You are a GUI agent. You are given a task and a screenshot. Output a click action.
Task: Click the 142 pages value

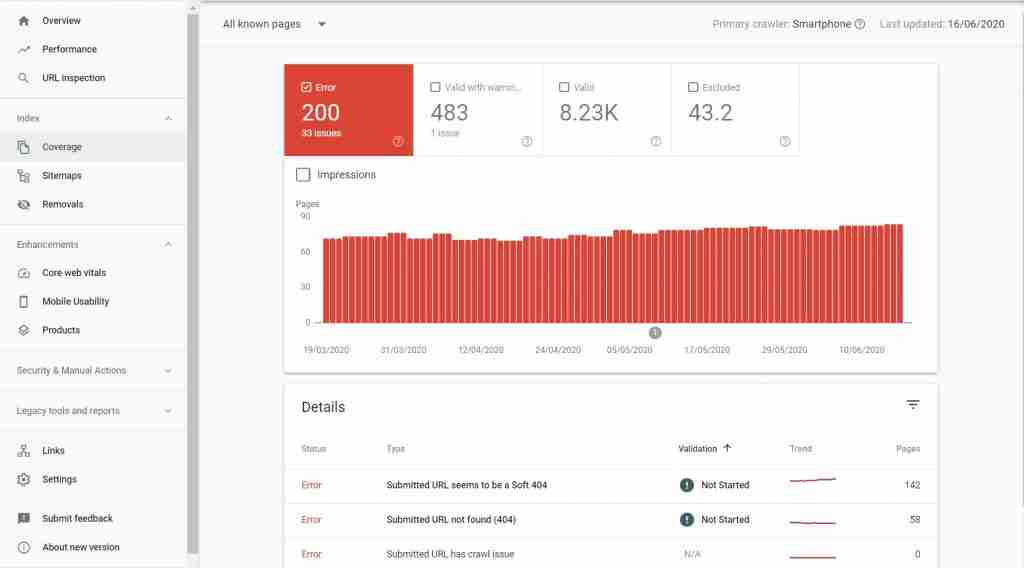coord(912,485)
